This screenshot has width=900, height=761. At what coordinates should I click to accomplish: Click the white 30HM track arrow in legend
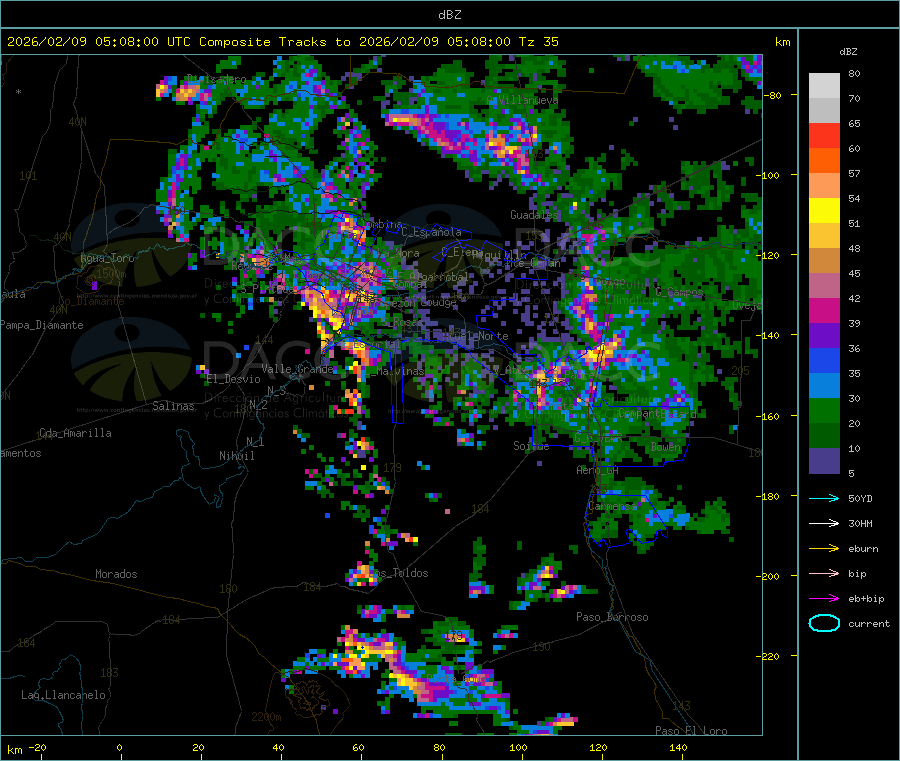coord(824,523)
